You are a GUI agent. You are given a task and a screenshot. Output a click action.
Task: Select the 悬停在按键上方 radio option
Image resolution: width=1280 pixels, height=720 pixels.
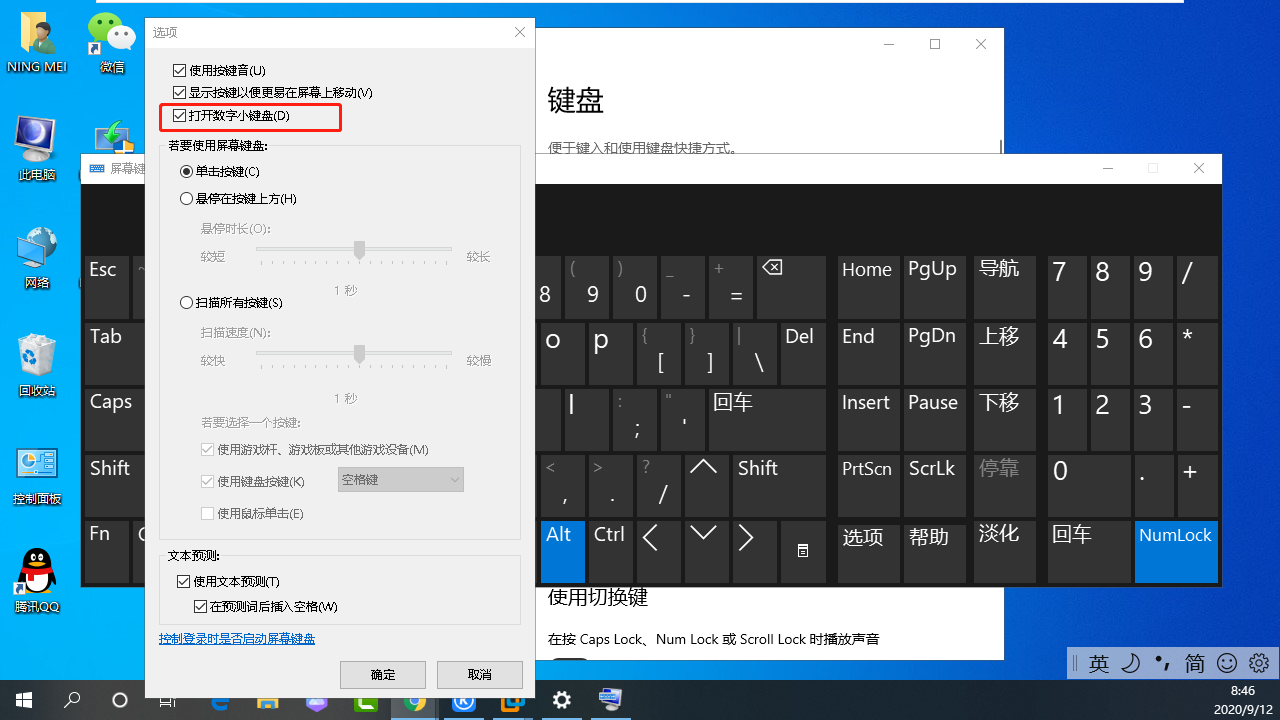tap(186, 198)
